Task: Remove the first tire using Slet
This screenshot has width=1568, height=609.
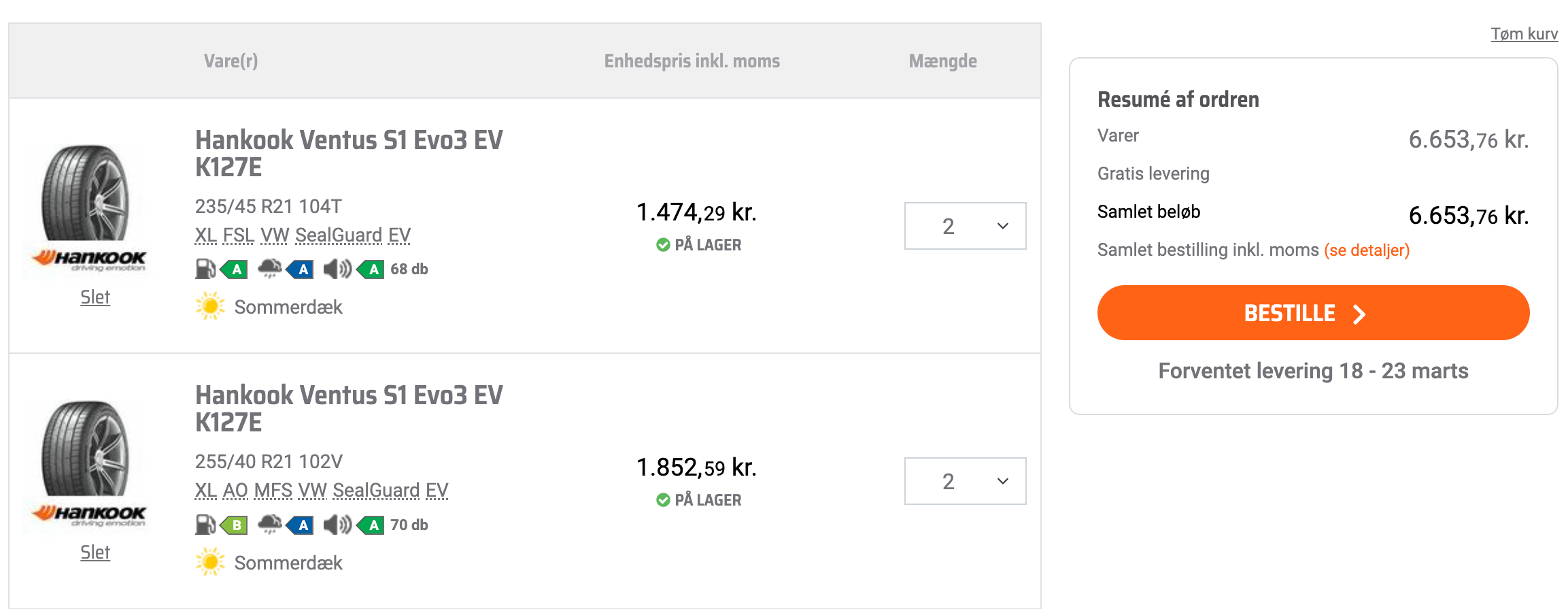Action: coord(95,297)
